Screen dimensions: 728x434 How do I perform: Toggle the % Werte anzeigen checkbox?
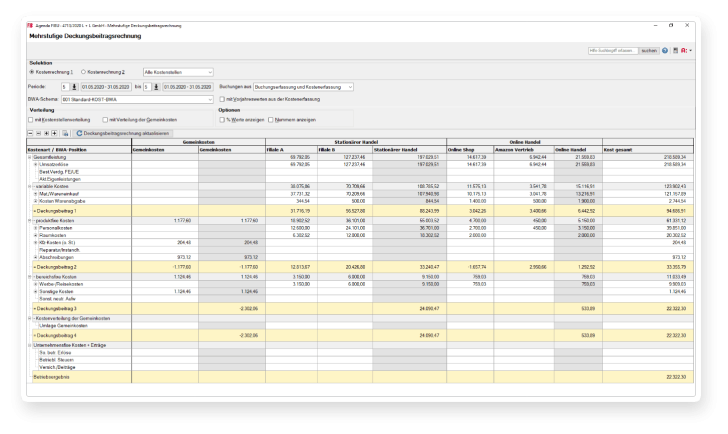222,119
